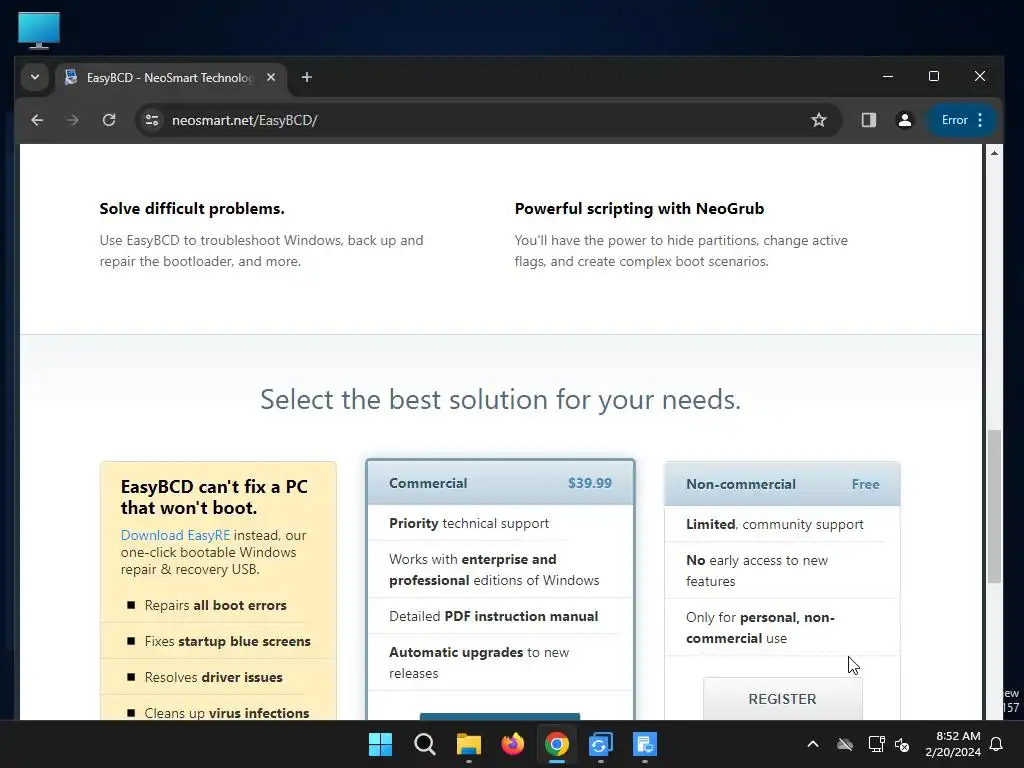Open the site information icon in address bar
Viewport: 1024px width, 768px height.
(152, 120)
